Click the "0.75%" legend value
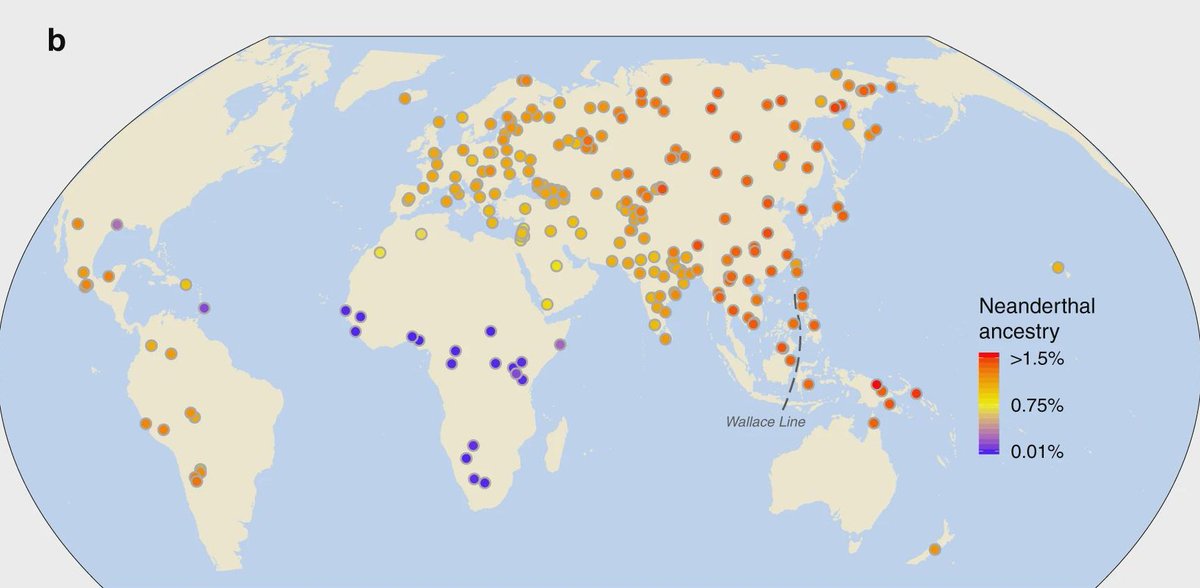Screen dimensions: 1200x588 click(x=1036, y=406)
